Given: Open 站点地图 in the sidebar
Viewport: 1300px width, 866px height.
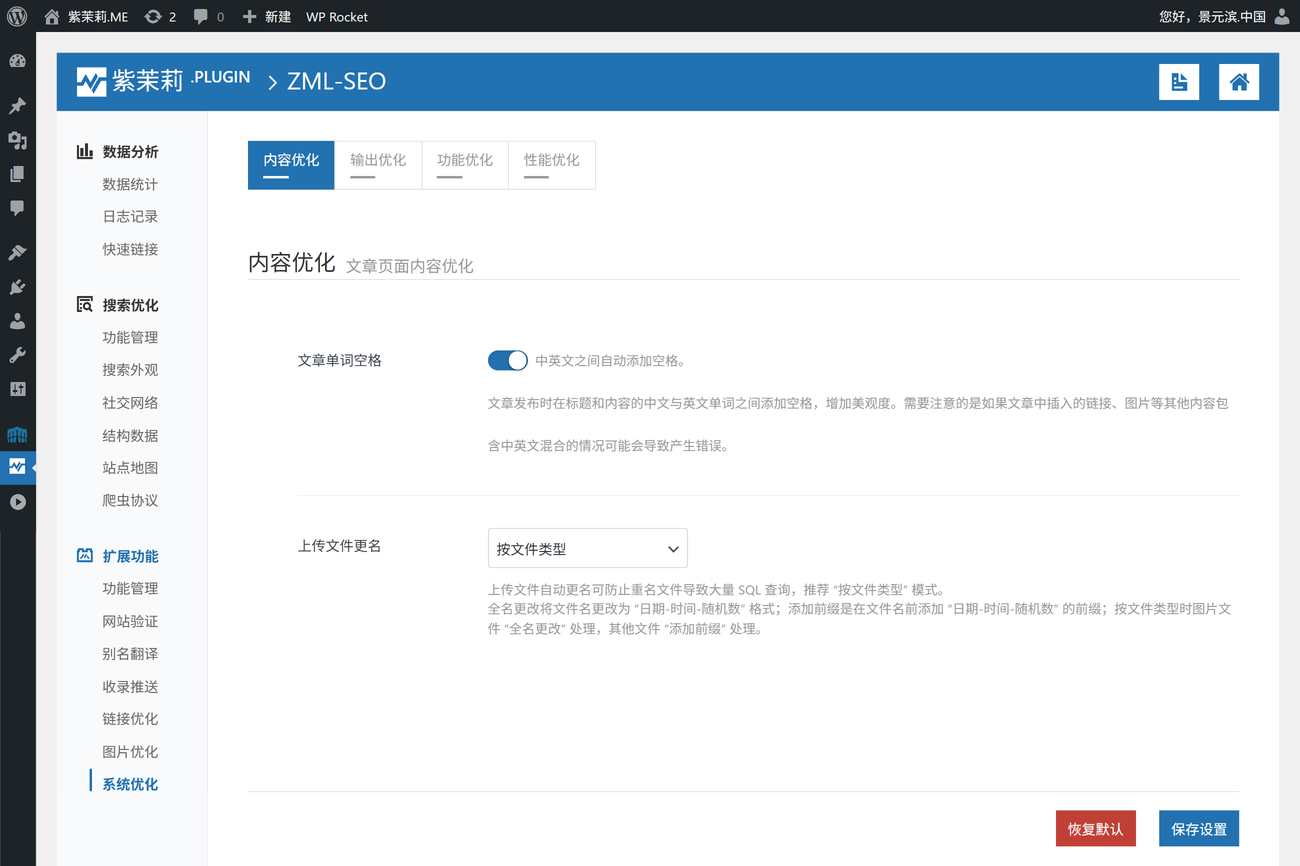Looking at the screenshot, I should pos(130,467).
